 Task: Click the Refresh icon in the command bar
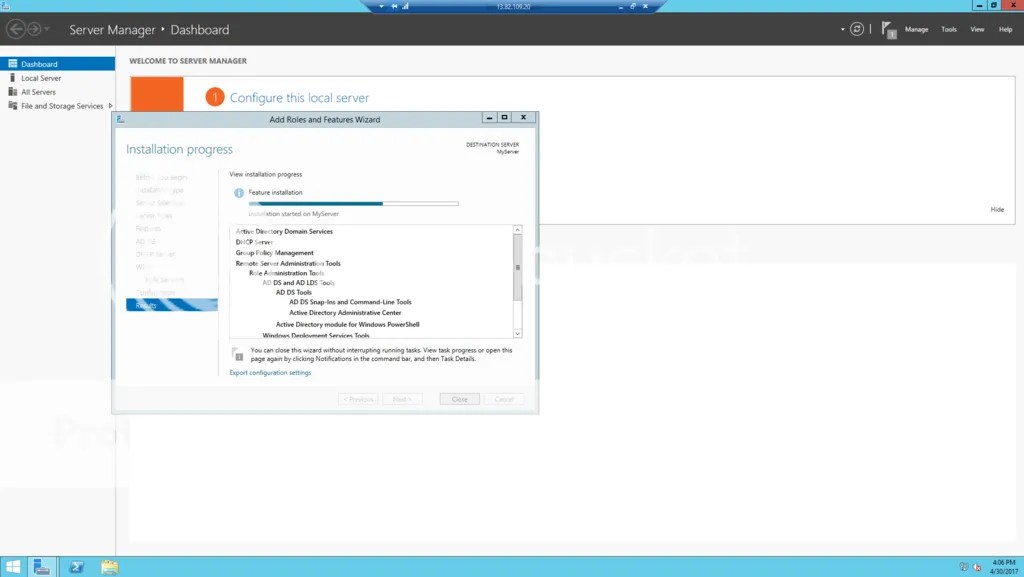point(857,29)
